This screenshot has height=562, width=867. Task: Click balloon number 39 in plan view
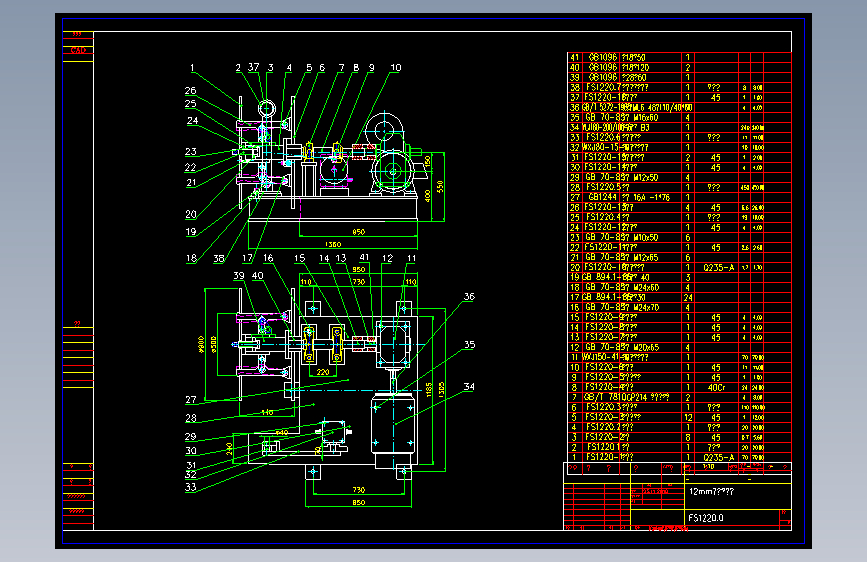239,275
